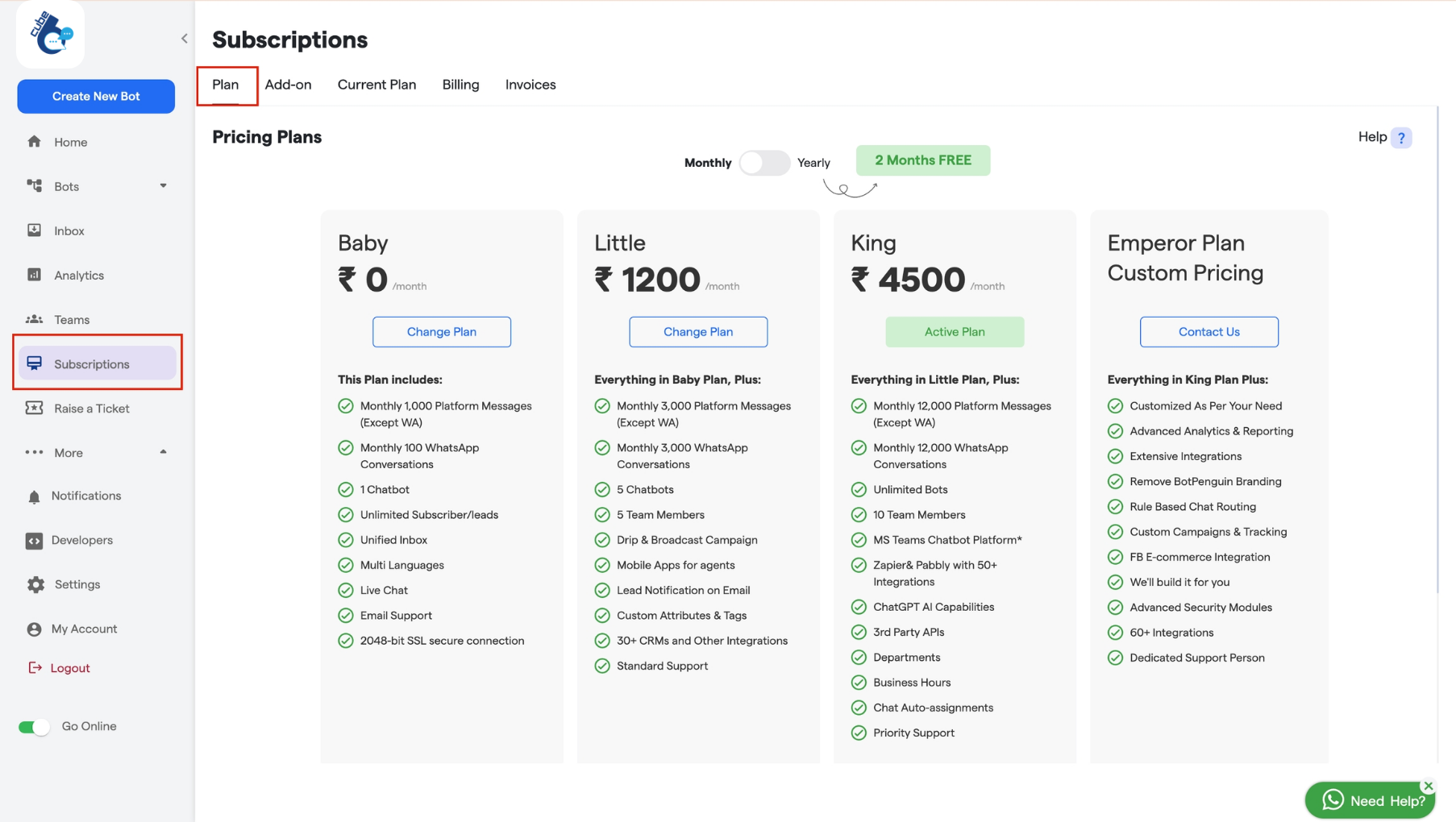Click Change Plan under Little plan

[697, 332]
